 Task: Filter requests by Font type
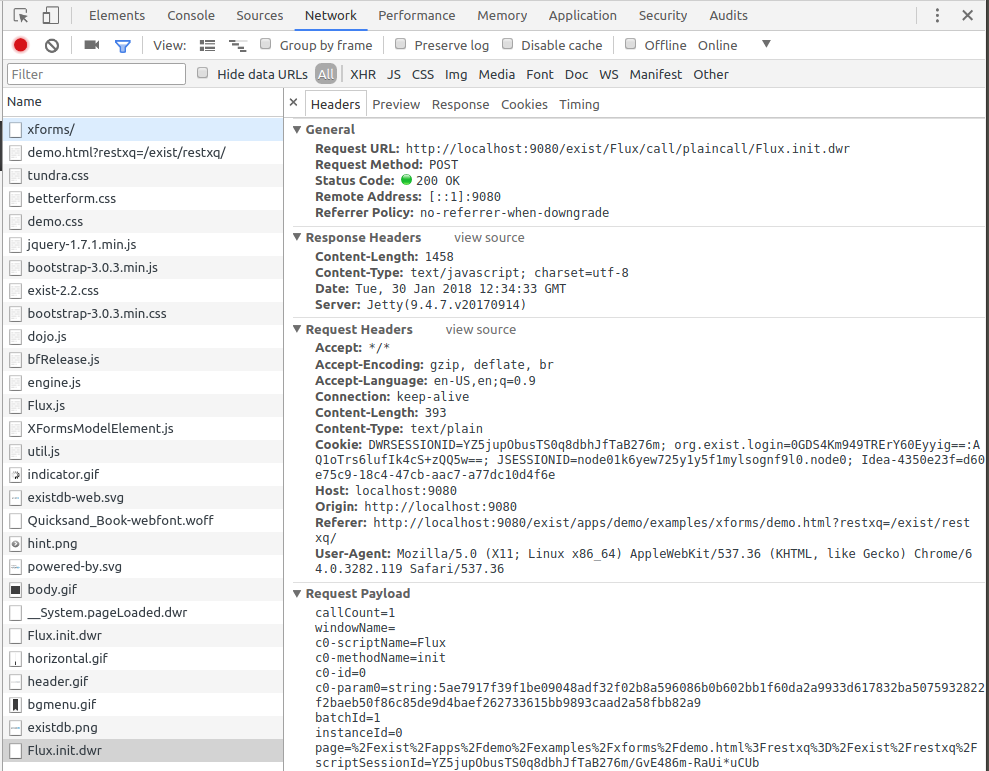click(x=540, y=74)
